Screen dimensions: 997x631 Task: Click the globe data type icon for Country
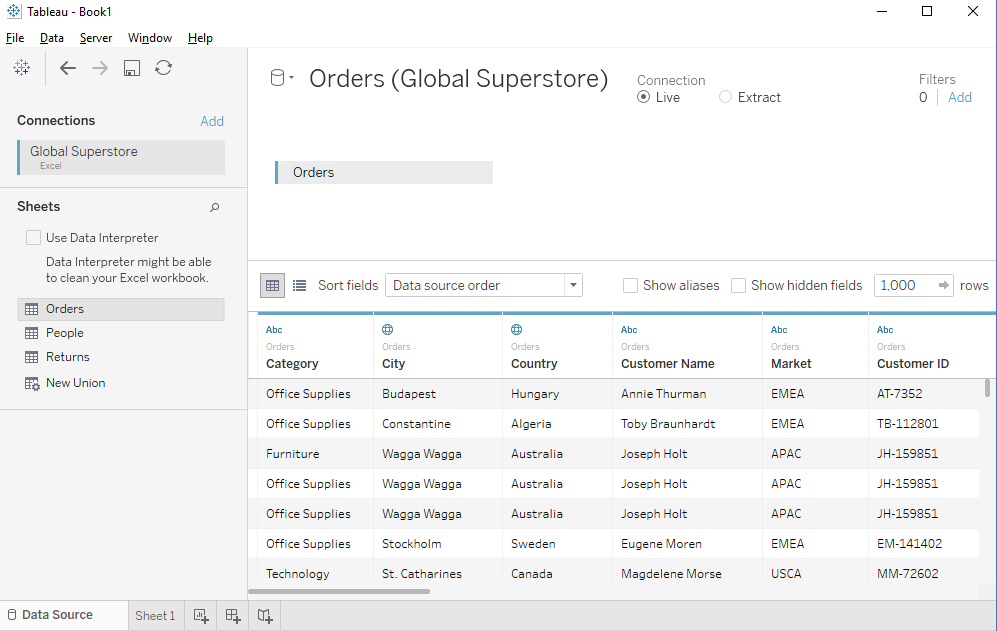click(516, 329)
